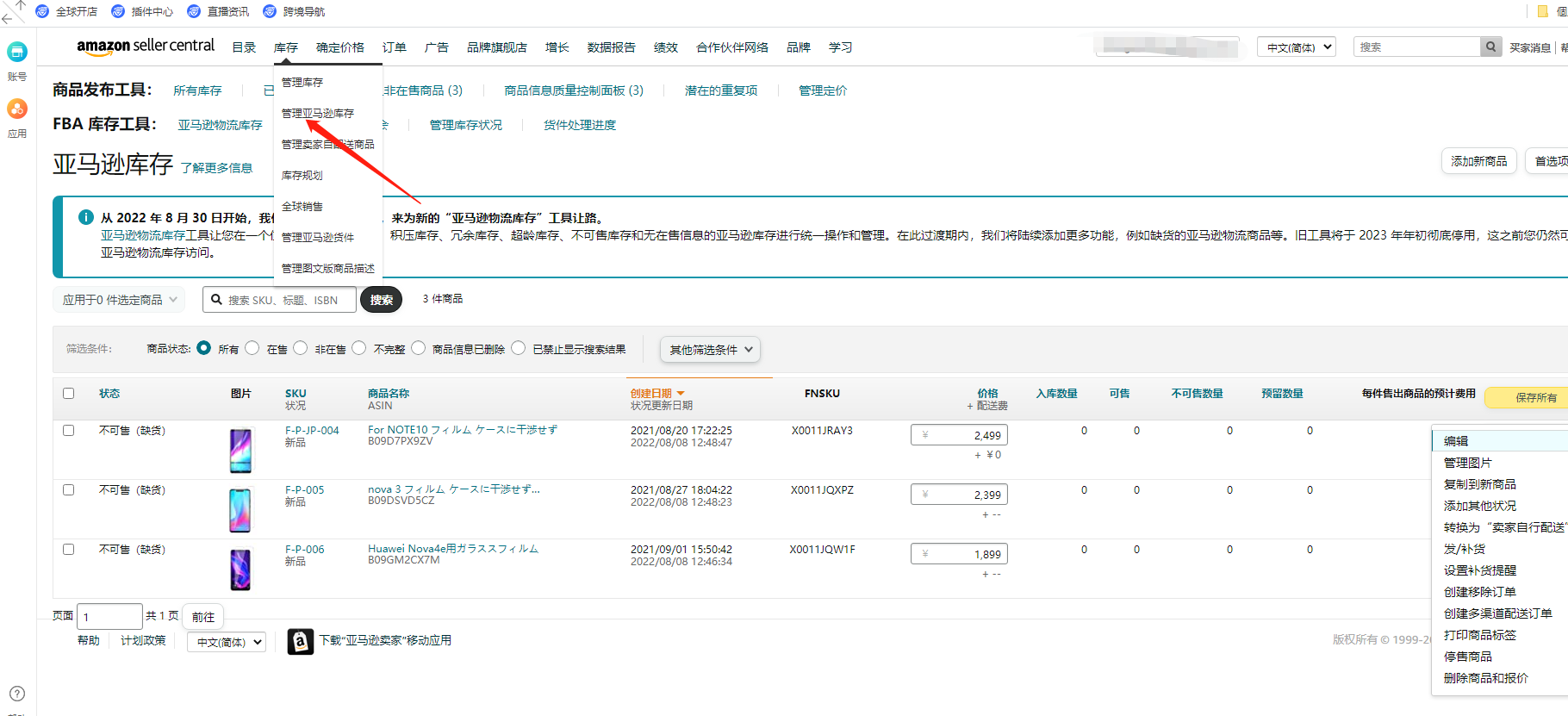This screenshot has width=1568, height=716.
Task: Click the 跨境导航 bookmark icon
Action: [x=270, y=11]
